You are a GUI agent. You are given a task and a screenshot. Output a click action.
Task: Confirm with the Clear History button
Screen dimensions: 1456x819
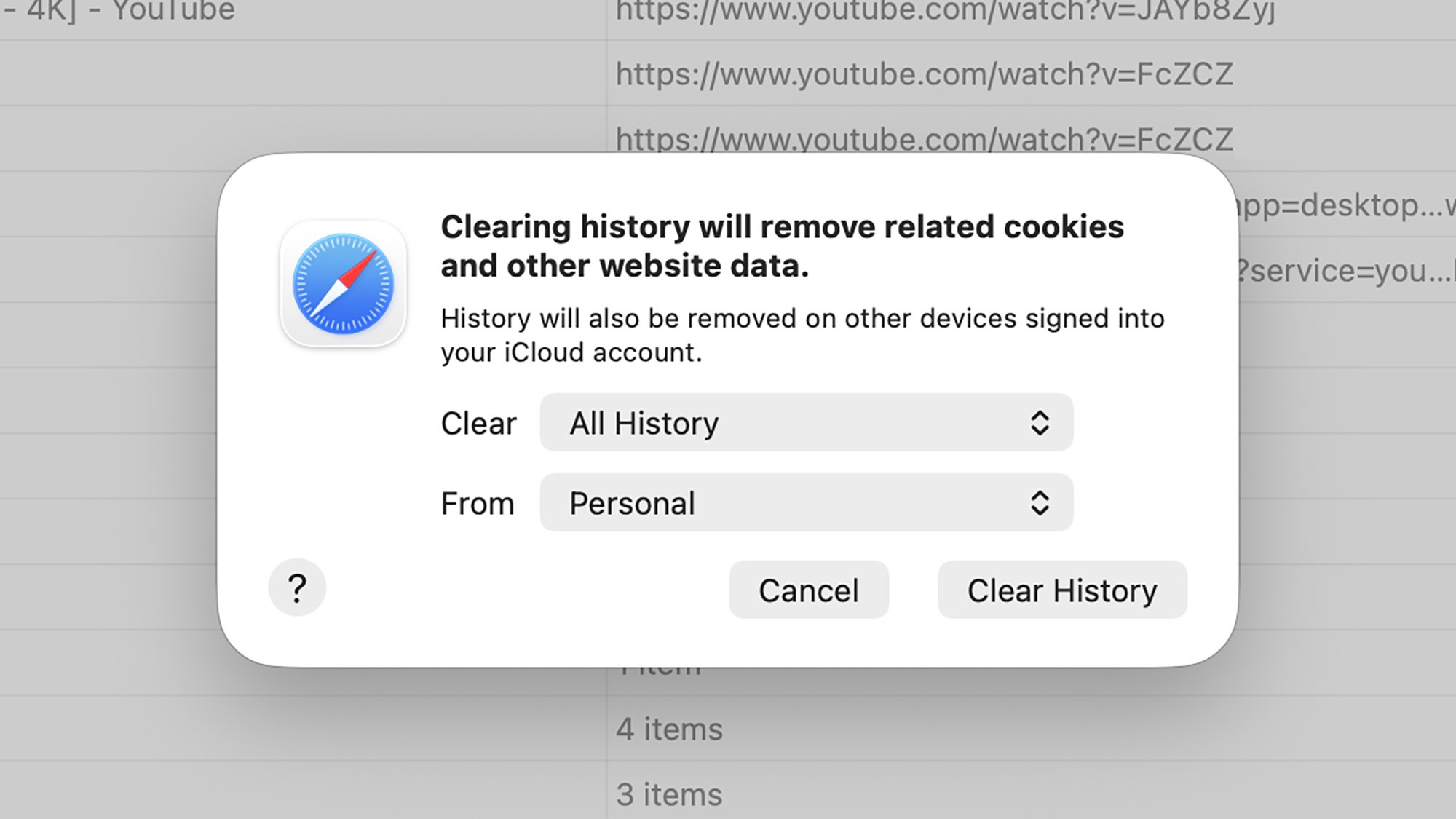1062,590
